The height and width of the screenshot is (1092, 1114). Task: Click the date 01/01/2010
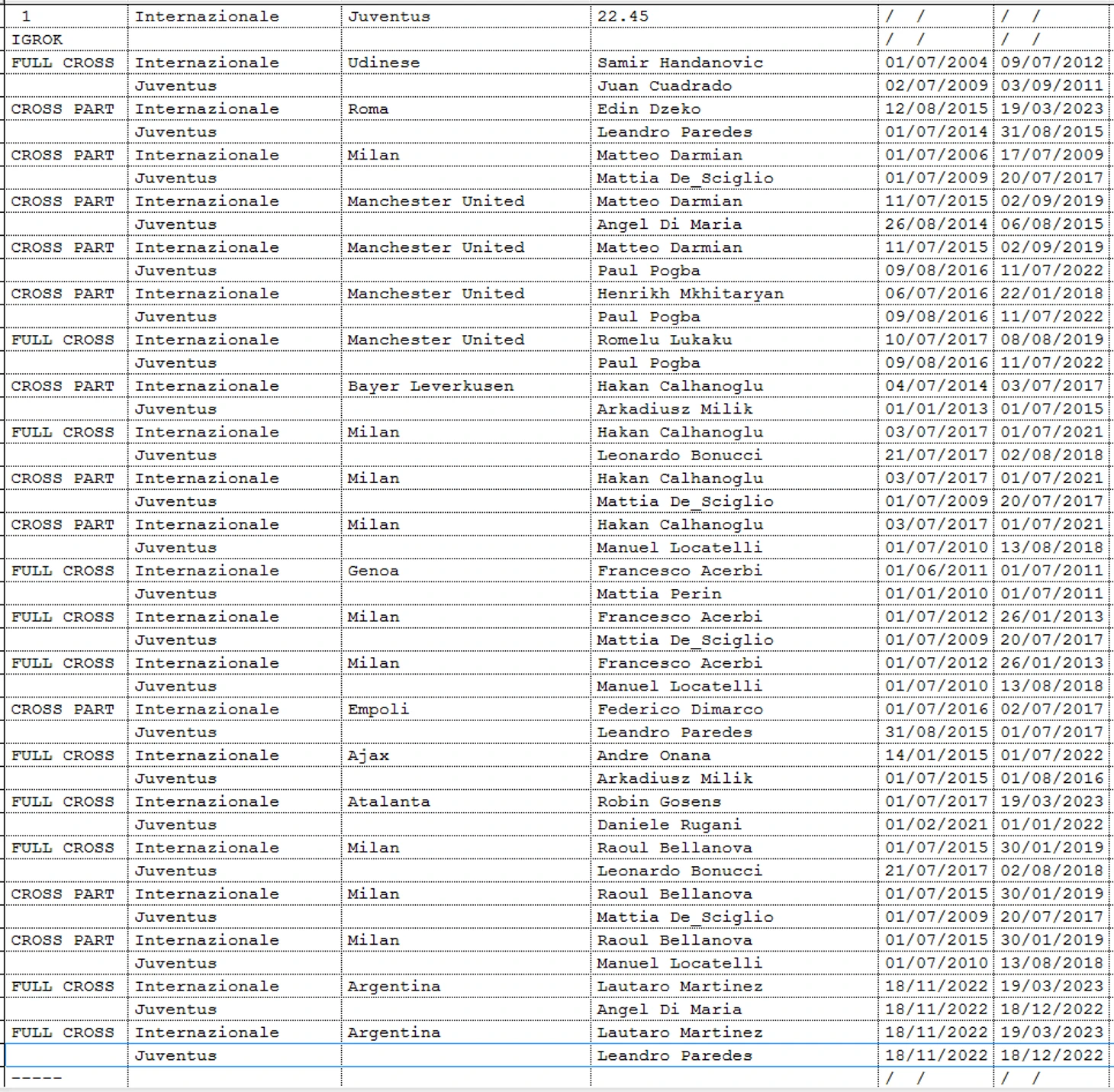[x=936, y=593]
